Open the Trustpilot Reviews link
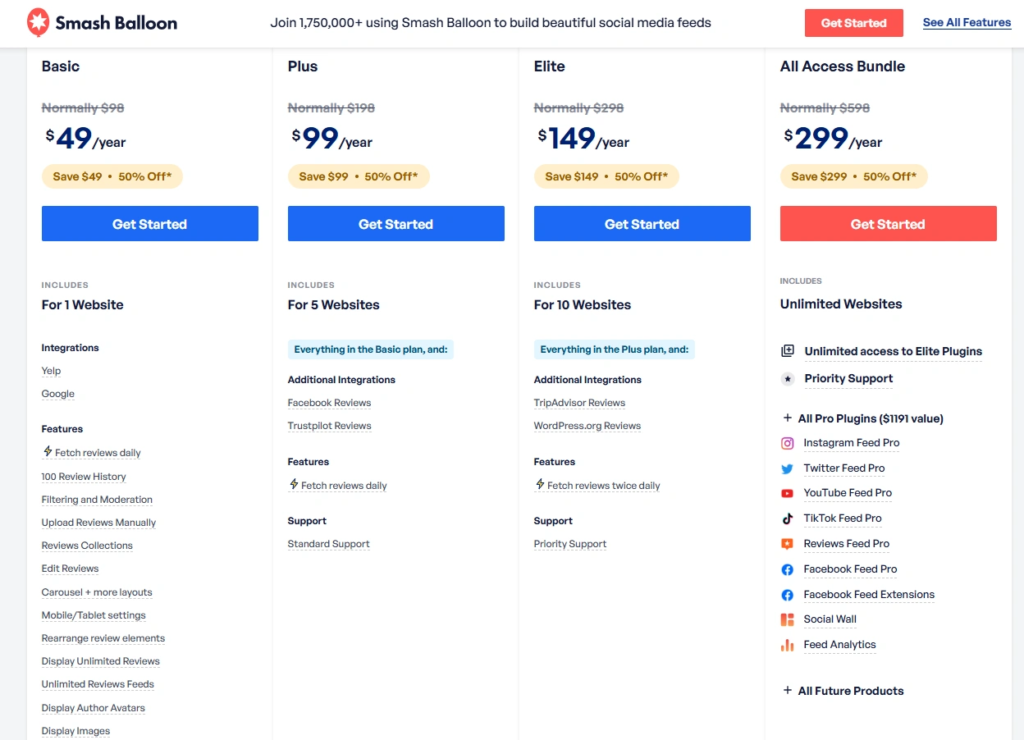This screenshot has height=740, width=1024. (329, 425)
